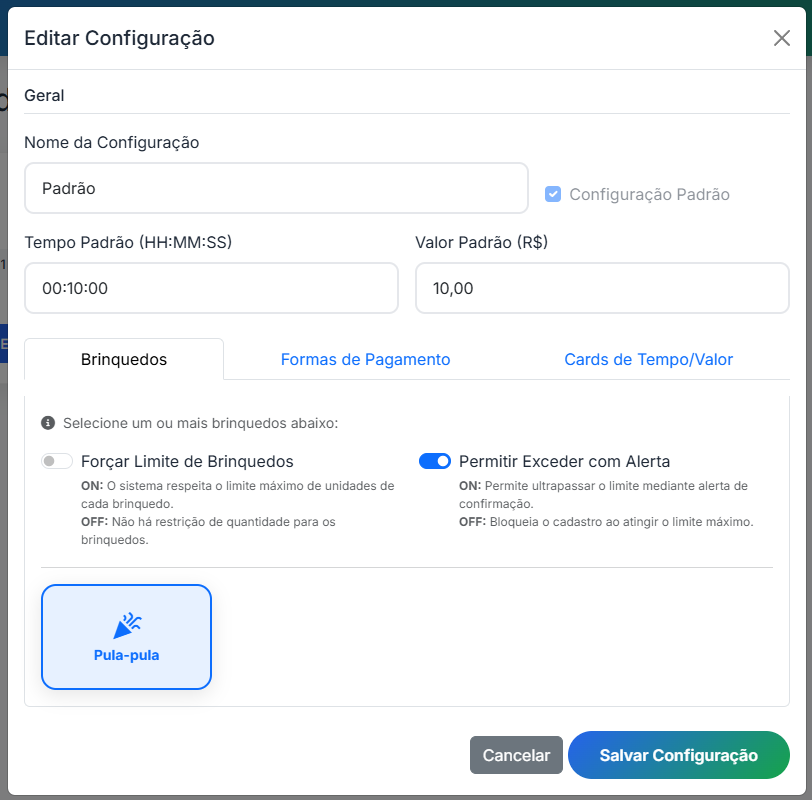Uncheck the Configuração Padrão checkbox
This screenshot has width=812, height=800.
(553, 194)
